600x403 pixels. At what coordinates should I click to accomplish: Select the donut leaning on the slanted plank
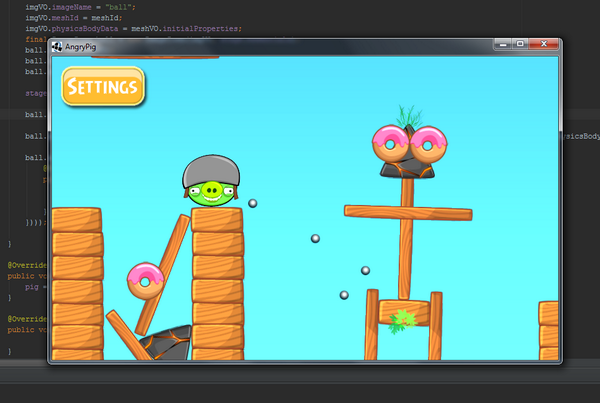coord(145,281)
